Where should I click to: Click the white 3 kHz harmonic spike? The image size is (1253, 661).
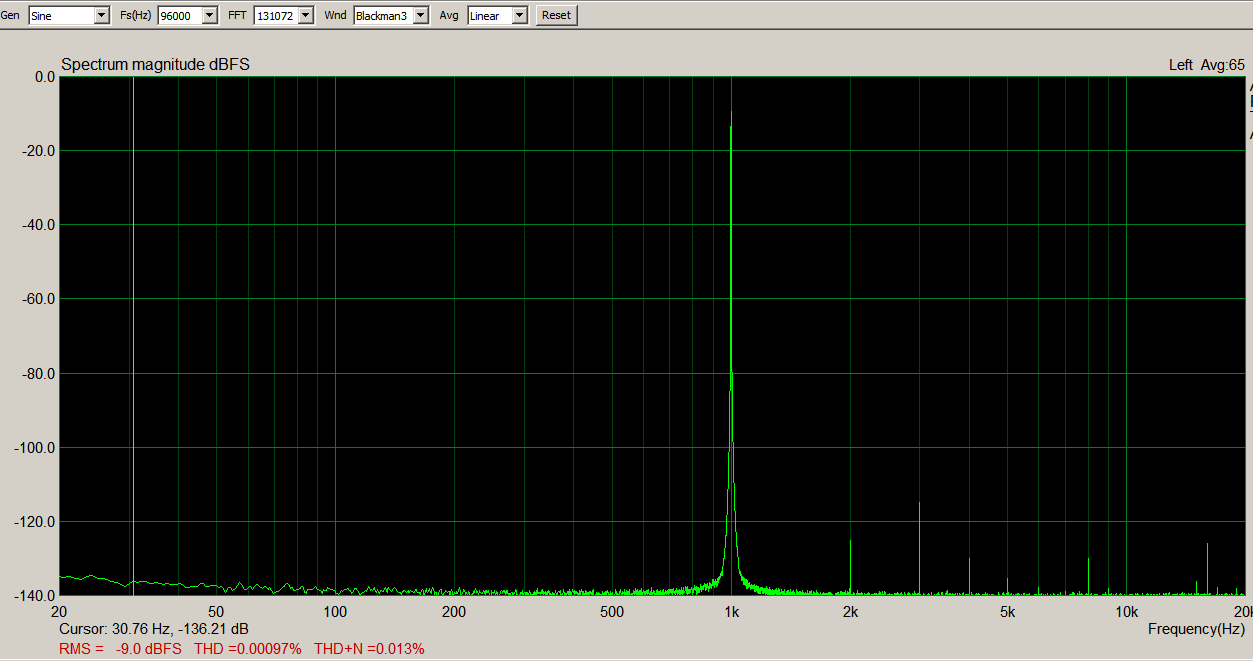919,548
